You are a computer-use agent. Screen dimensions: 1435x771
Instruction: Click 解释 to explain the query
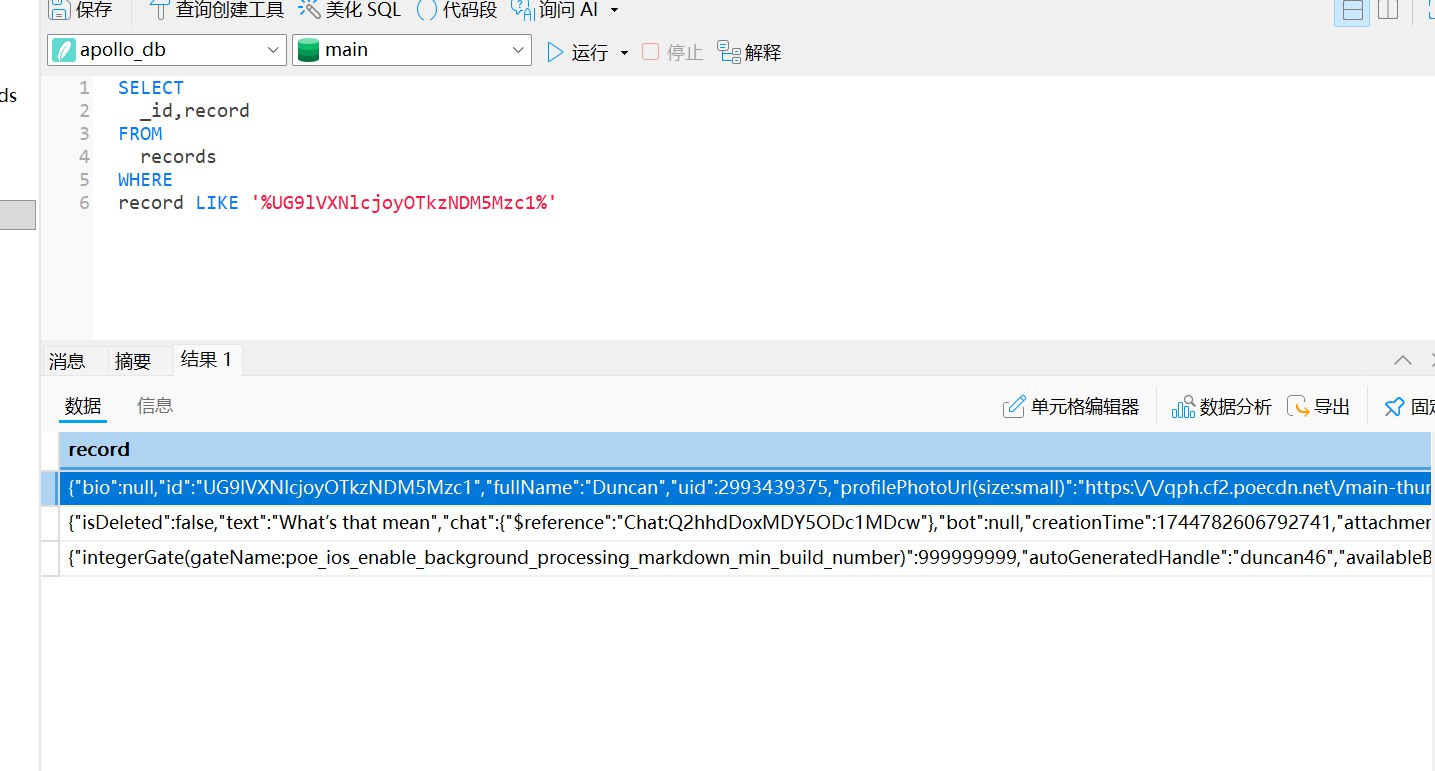pos(750,52)
